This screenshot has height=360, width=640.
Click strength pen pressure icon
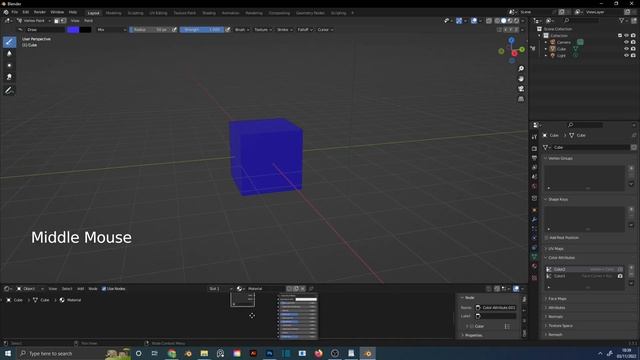pyautogui.click(x=228, y=29)
